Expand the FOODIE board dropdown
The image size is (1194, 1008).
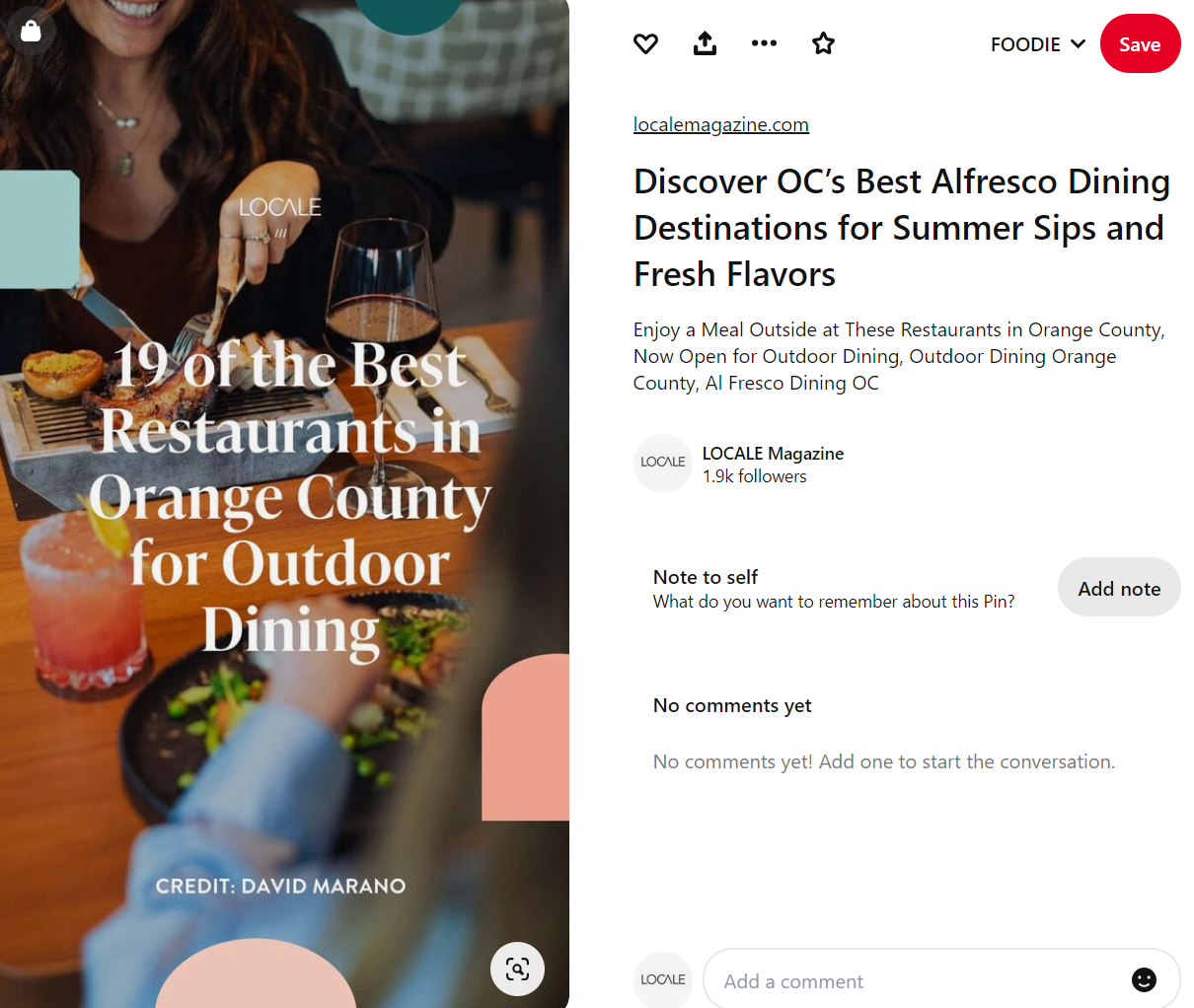pyautogui.click(x=1038, y=44)
